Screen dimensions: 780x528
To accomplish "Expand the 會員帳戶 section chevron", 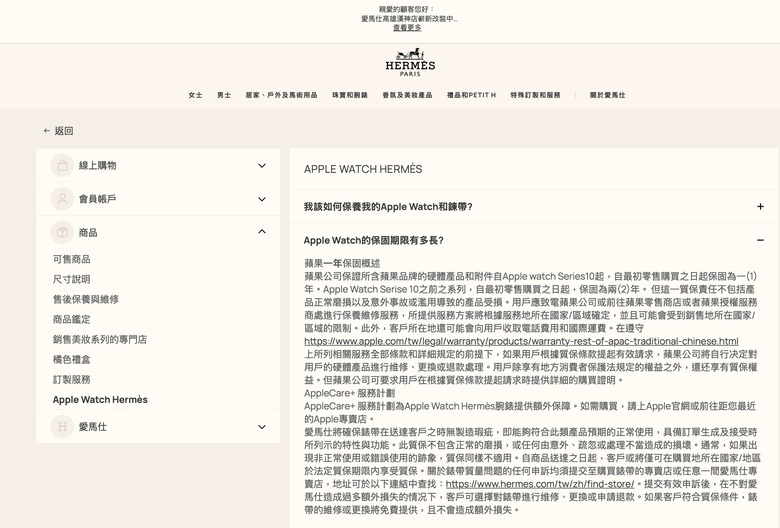I will coord(262,199).
